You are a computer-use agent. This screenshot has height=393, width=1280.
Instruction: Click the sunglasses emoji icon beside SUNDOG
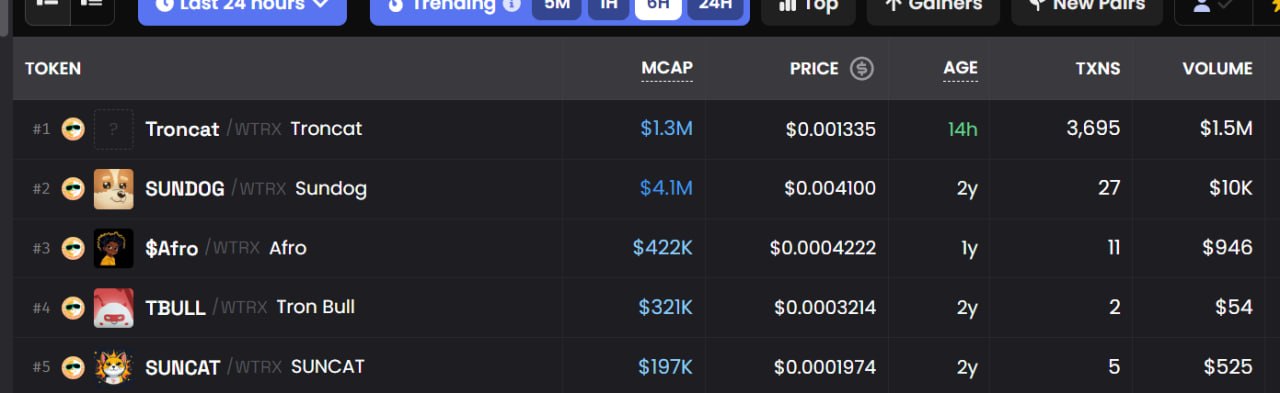(x=72, y=188)
